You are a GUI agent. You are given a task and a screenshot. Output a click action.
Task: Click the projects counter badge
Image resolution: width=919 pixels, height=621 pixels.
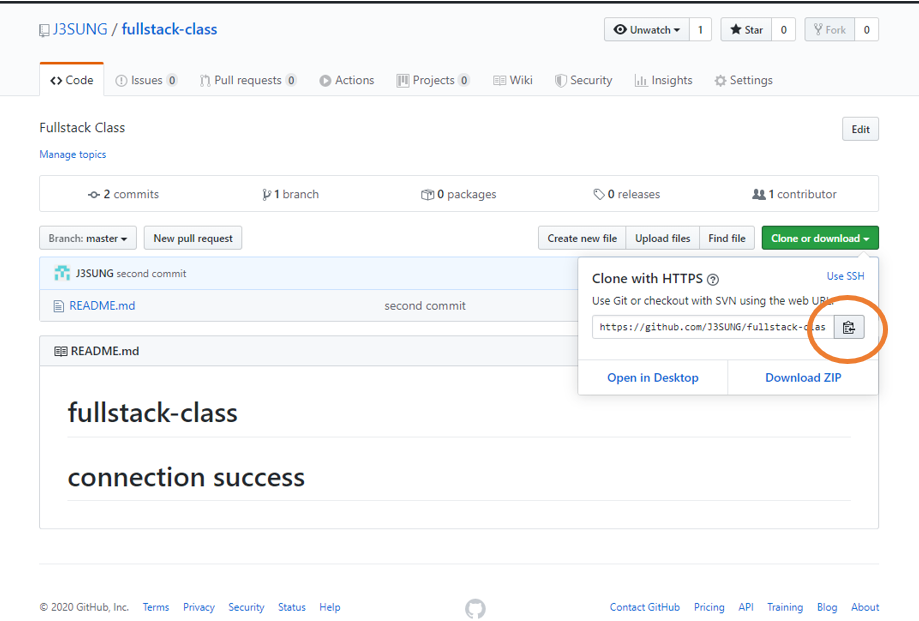pyautogui.click(x=464, y=80)
